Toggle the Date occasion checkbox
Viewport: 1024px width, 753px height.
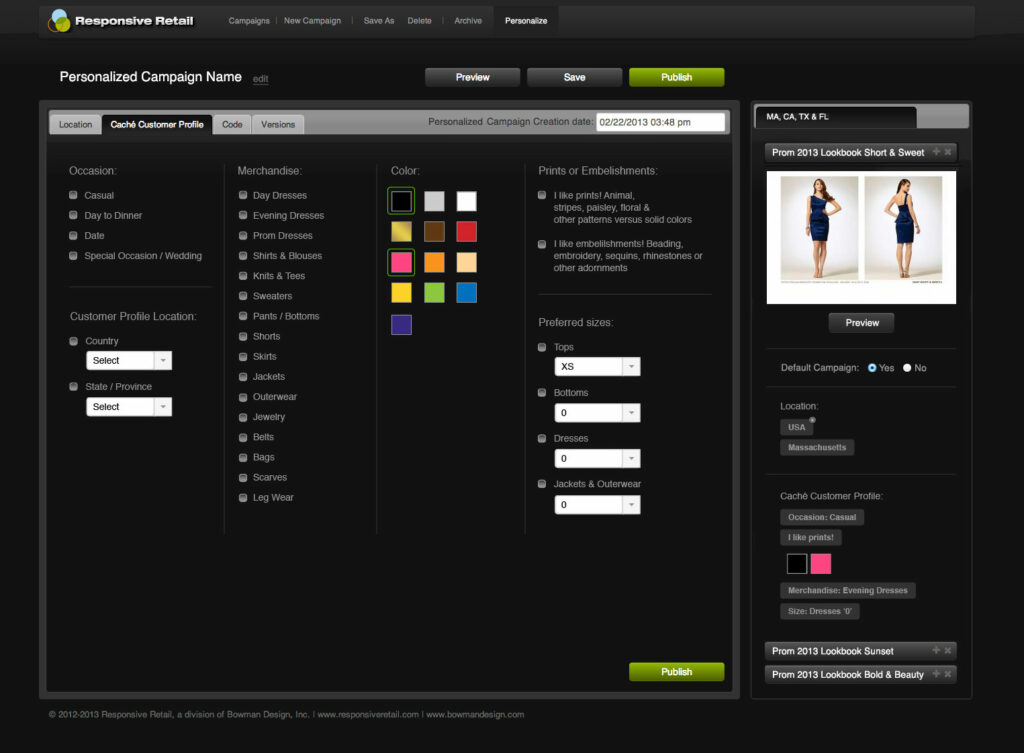[73, 235]
